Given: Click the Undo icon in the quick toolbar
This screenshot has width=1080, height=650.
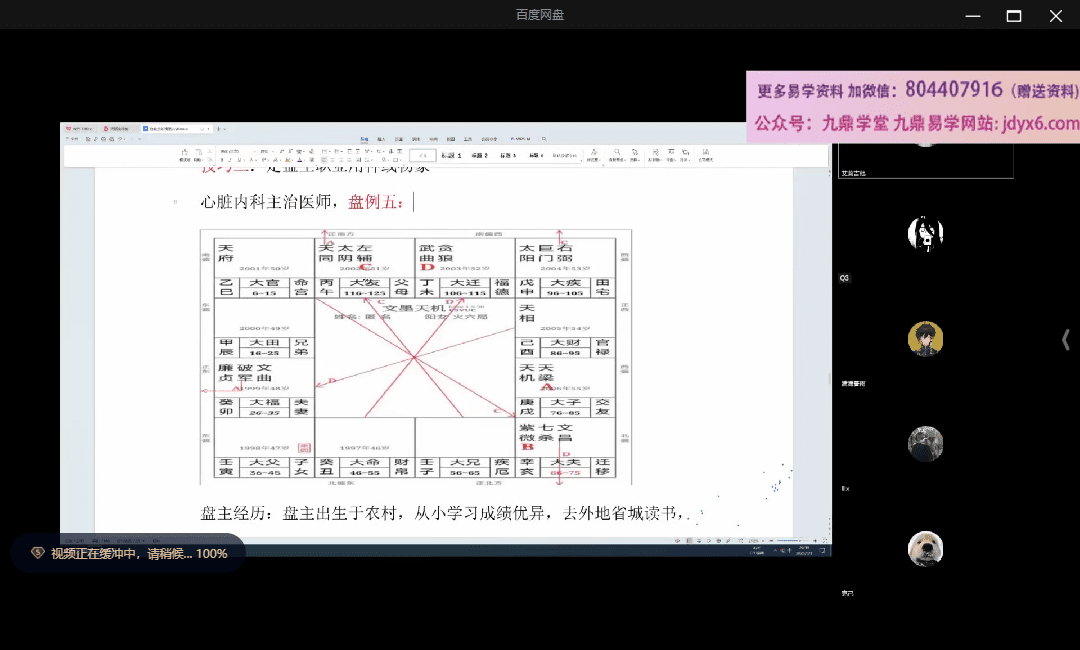Looking at the screenshot, I should [120, 139].
